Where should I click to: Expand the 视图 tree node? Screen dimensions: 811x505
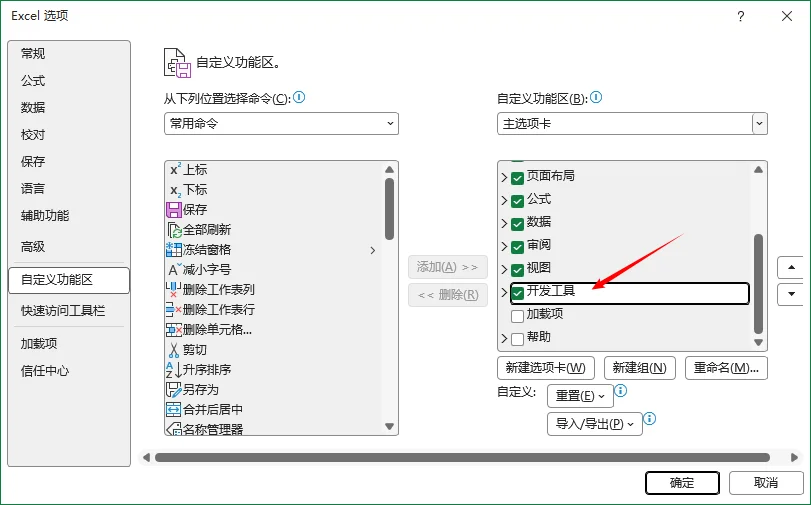pos(504,270)
